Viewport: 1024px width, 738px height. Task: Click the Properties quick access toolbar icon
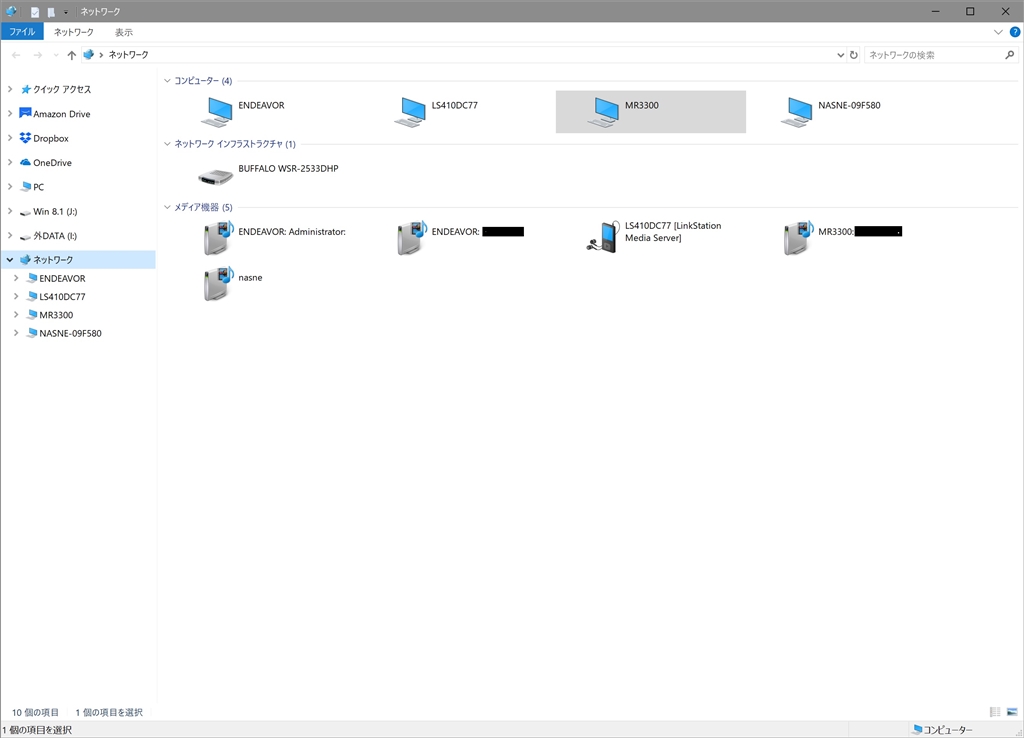click(35, 12)
